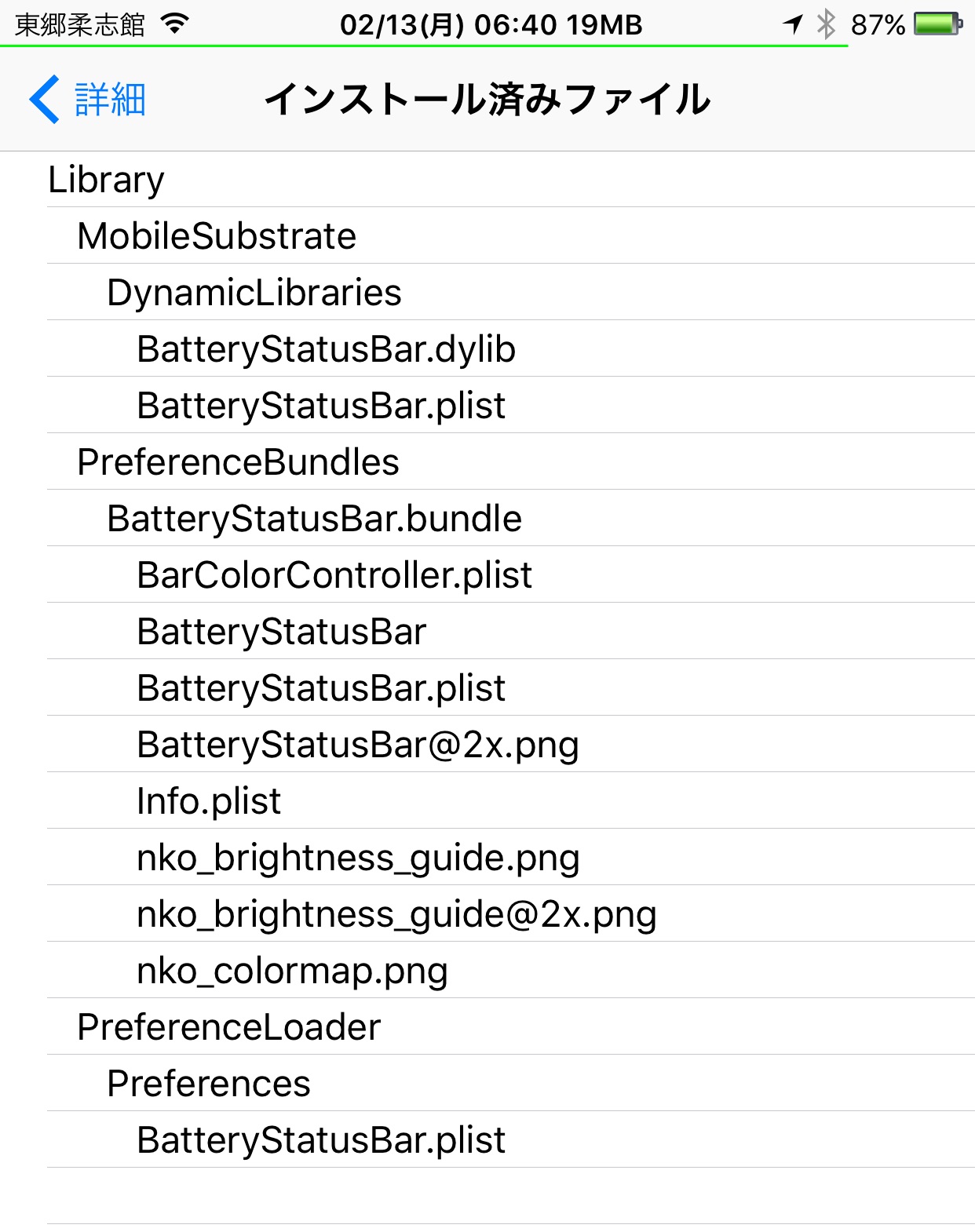Select the Library folder row
This screenshot has height=1232, width=975.
511,180
